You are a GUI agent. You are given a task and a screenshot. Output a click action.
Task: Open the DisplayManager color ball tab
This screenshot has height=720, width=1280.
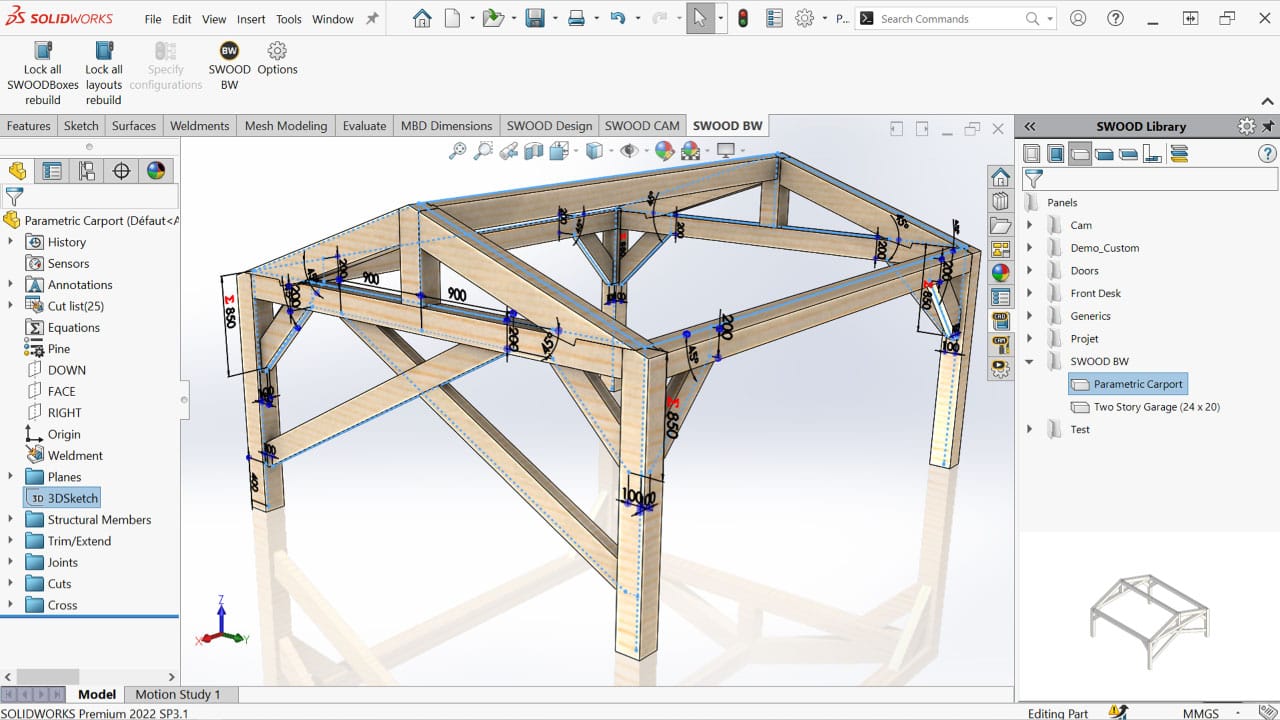[x=156, y=170]
